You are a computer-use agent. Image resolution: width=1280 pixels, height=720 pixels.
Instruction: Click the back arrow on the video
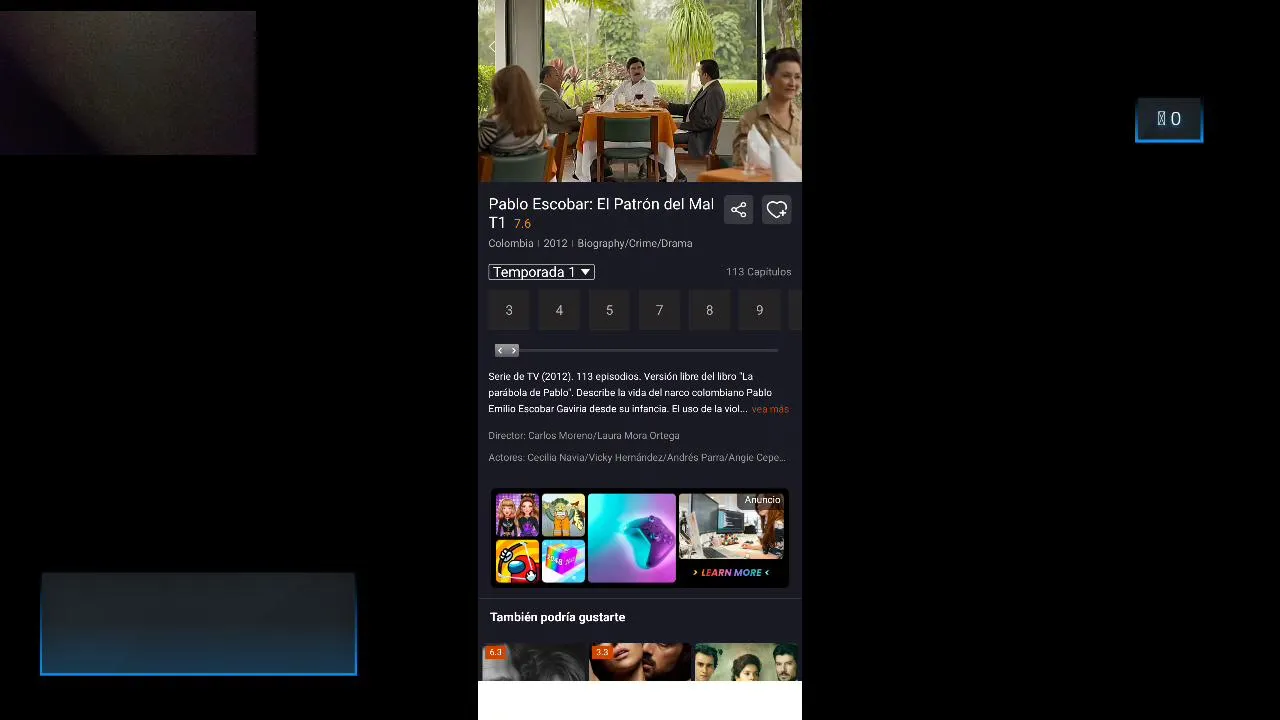493,46
